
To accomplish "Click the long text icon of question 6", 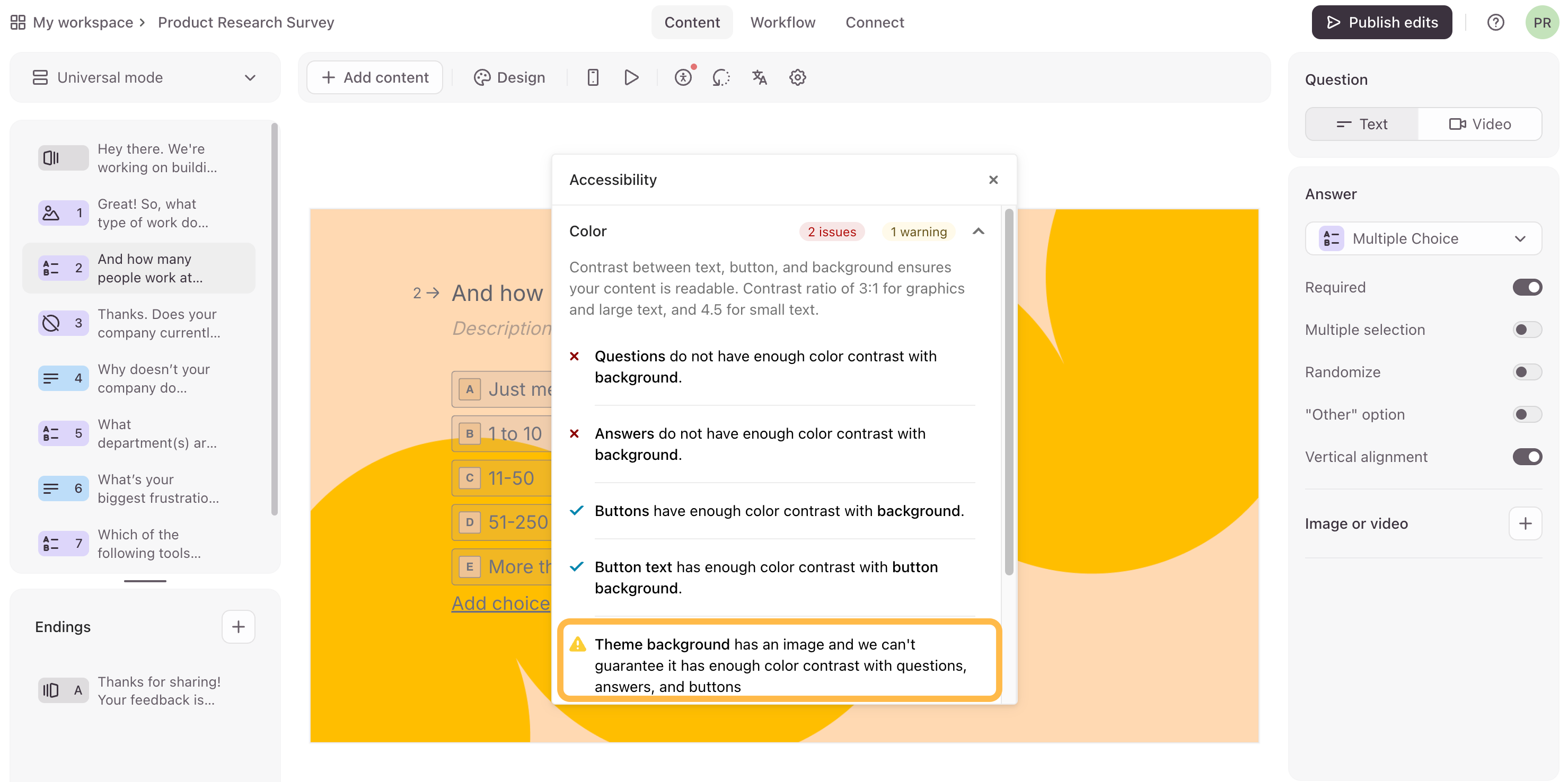I will point(63,488).
